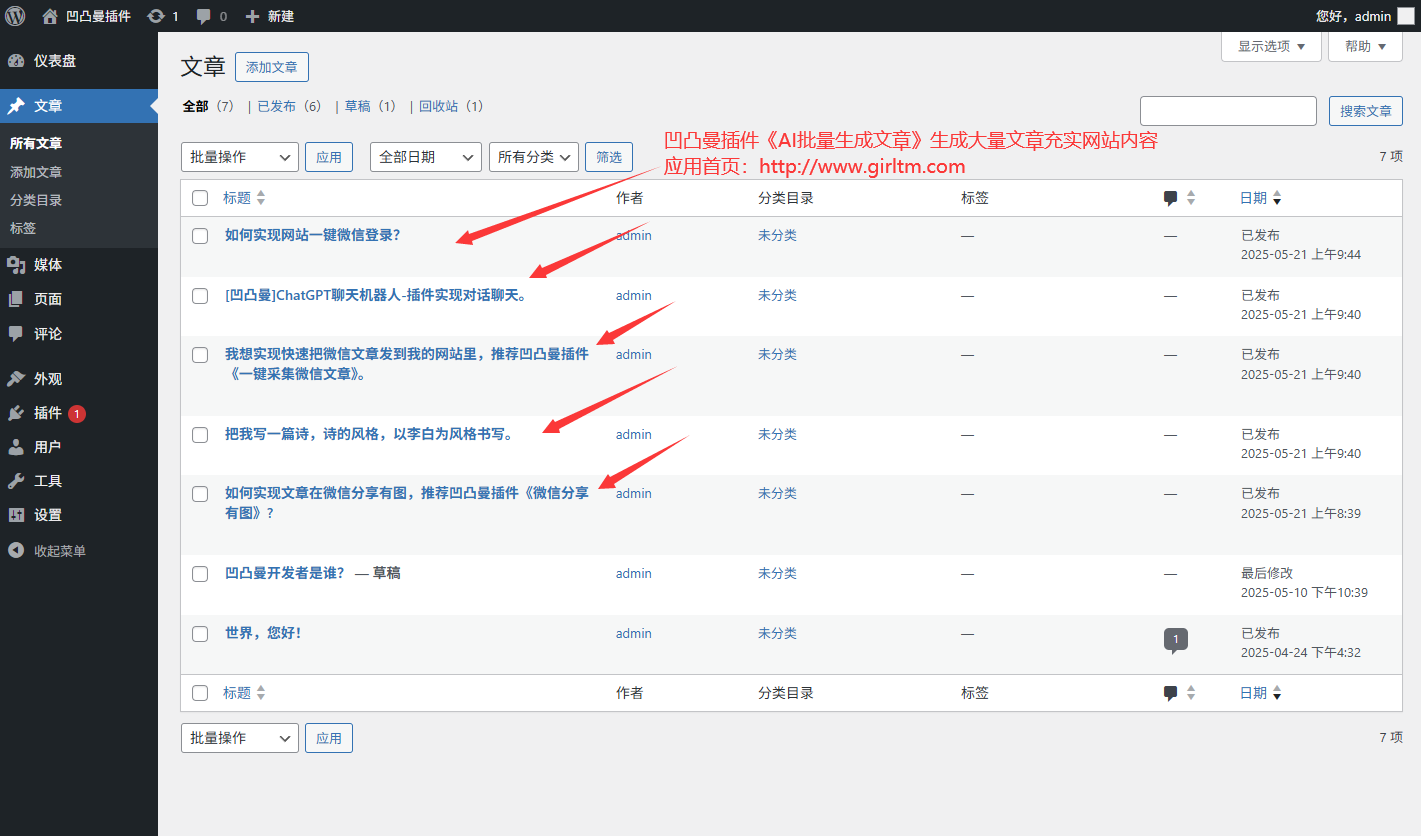Open the admin avatar in top bar
Viewport: 1421px width, 836px height.
[x=1406, y=16]
